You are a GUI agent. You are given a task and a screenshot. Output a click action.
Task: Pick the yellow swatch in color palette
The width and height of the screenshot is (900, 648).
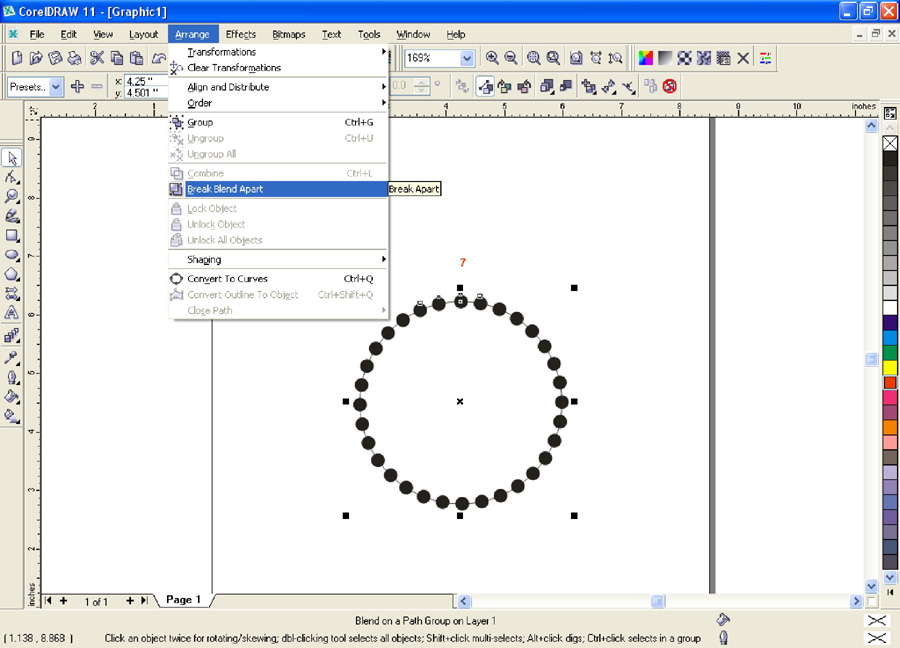890,367
